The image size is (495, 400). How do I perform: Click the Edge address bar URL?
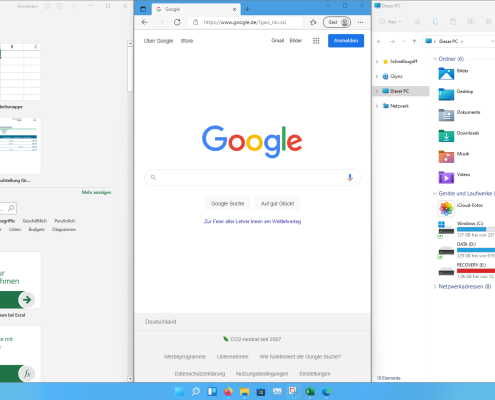pyautogui.click(x=245, y=22)
